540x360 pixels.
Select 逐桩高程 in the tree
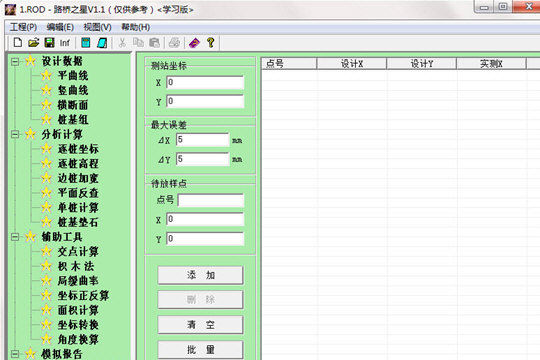click(78, 163)
